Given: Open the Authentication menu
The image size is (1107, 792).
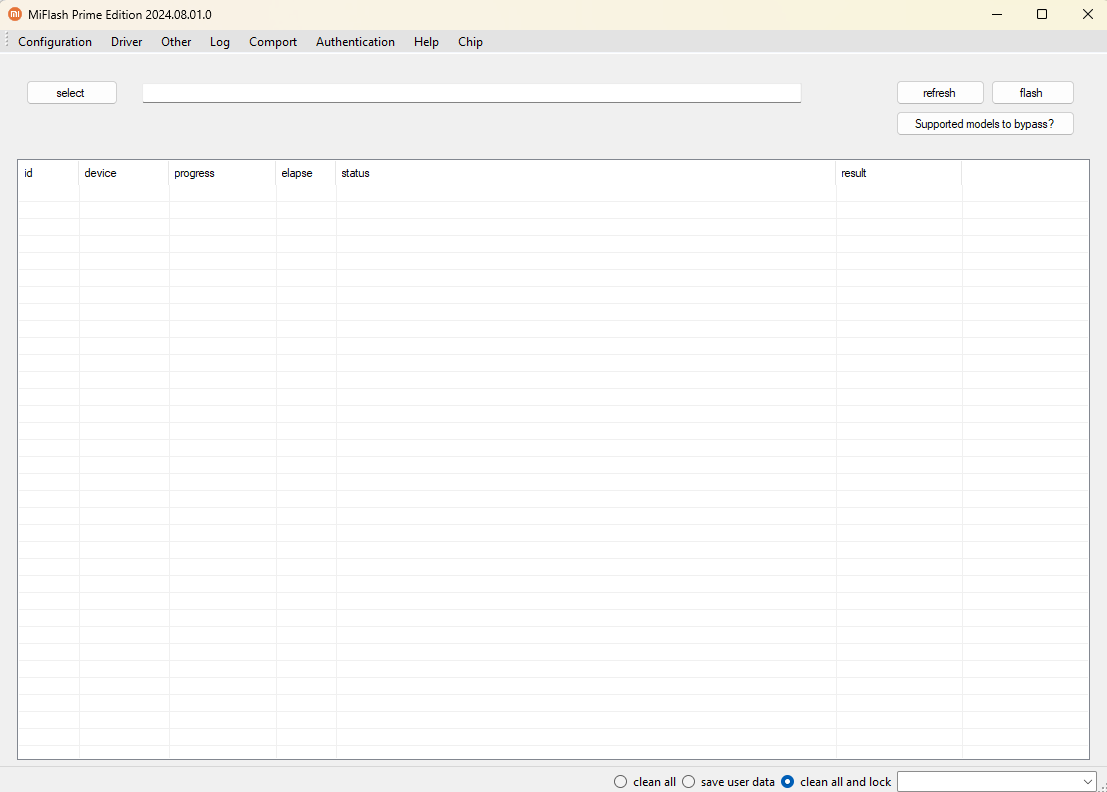Looking at the screenshot, I should 355,41.
